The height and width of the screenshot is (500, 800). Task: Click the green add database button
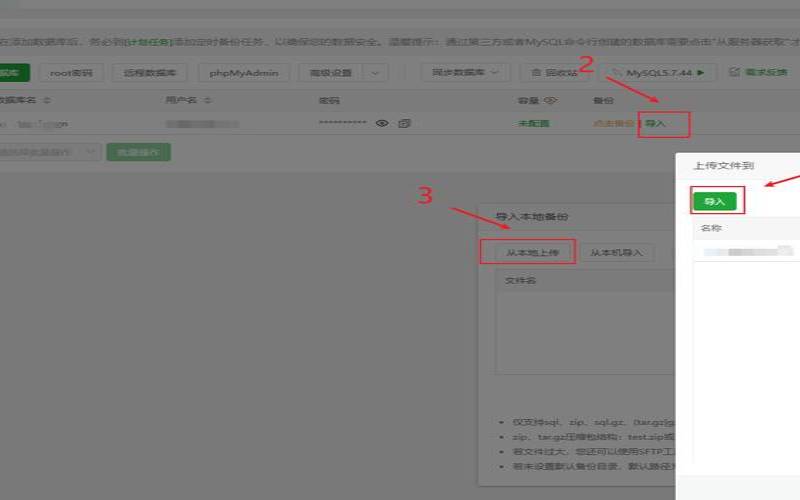coord(13,72)
